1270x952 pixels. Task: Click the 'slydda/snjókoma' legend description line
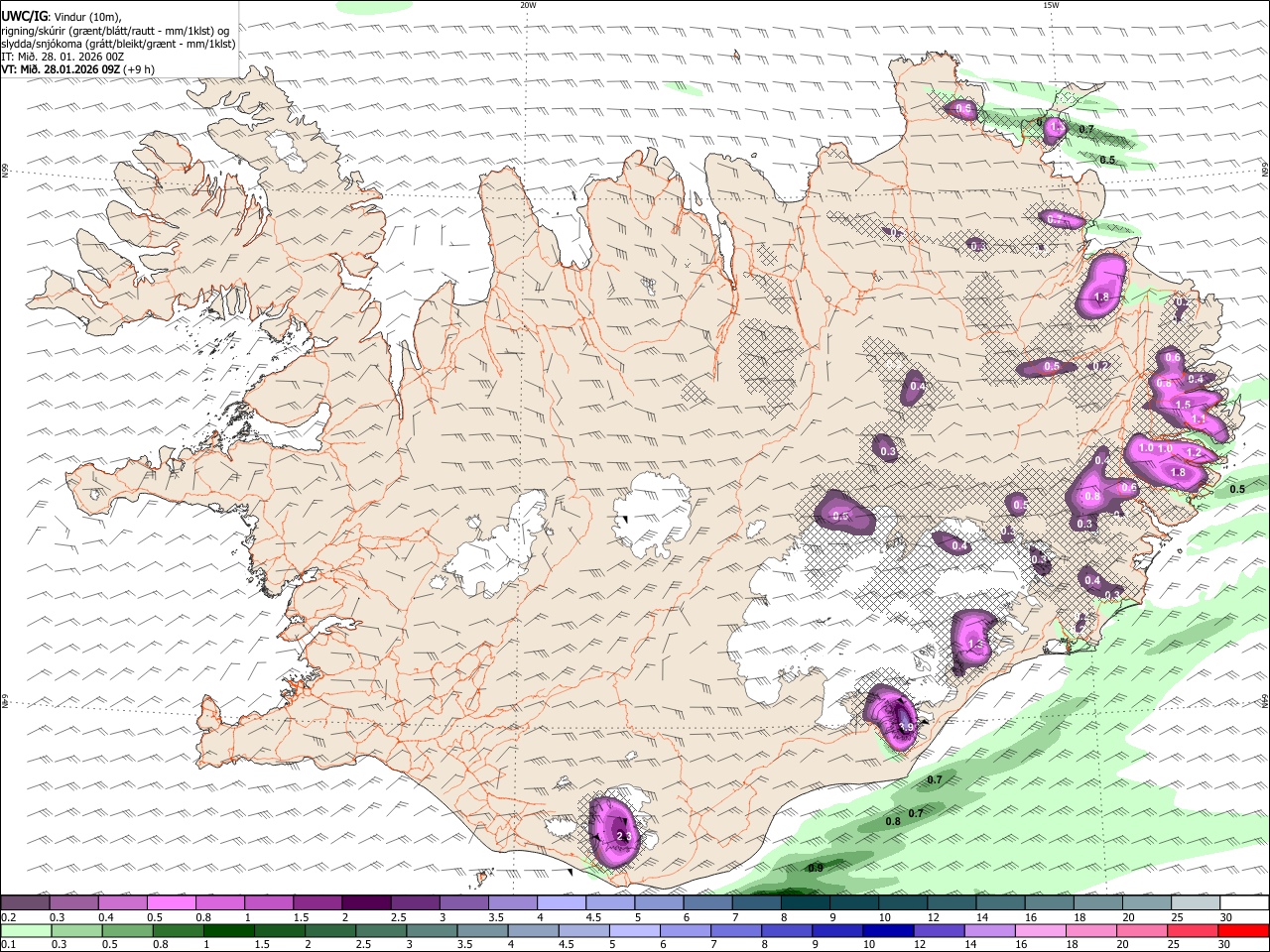pyautogui.click(x=118, y=44)
